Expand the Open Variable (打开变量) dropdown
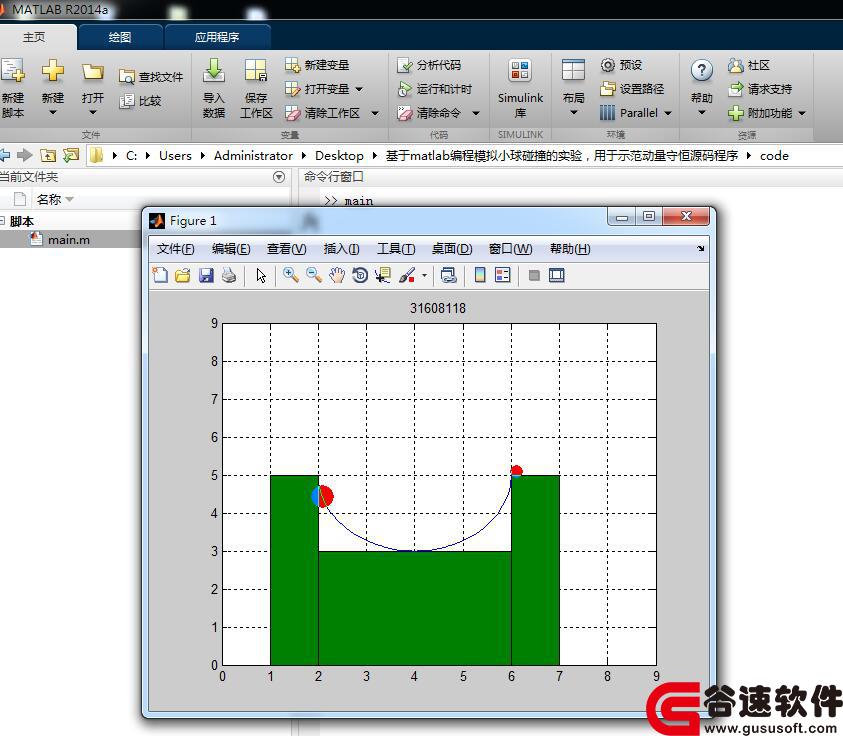843x736 pixels. coord(359,89)
